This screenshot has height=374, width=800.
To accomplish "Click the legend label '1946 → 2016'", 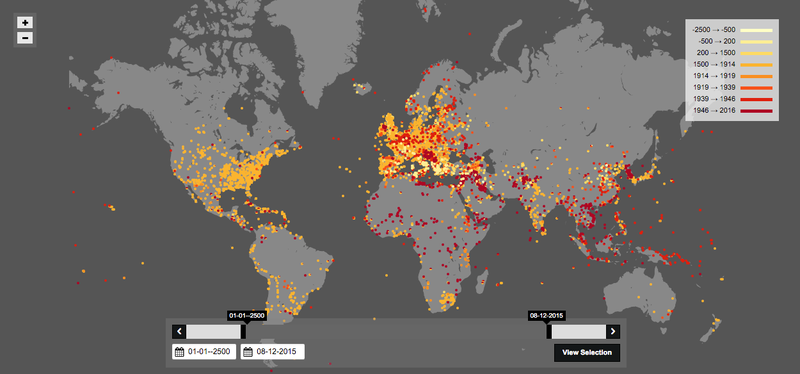I will pos(714,111).
